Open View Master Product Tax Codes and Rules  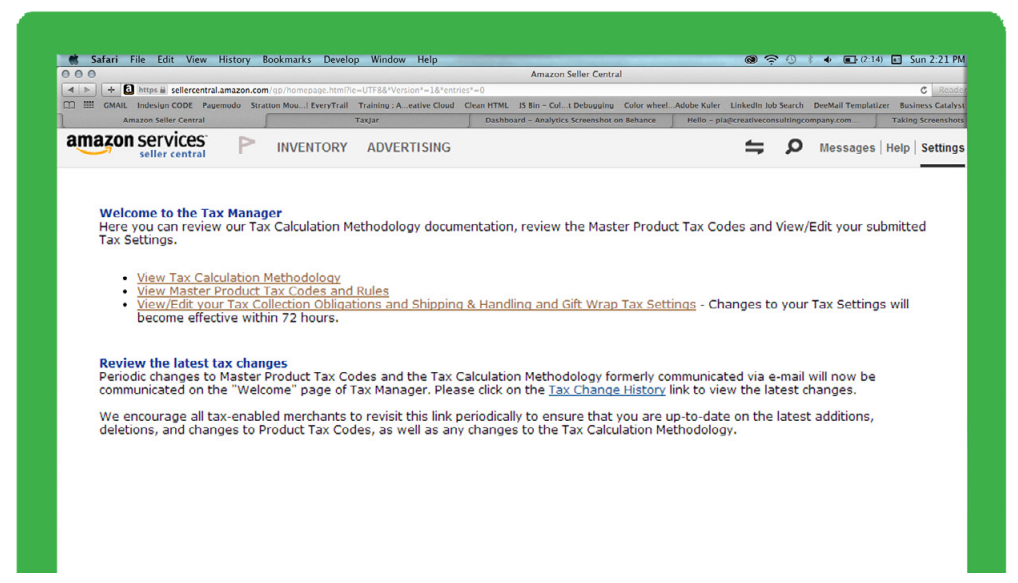263,291
